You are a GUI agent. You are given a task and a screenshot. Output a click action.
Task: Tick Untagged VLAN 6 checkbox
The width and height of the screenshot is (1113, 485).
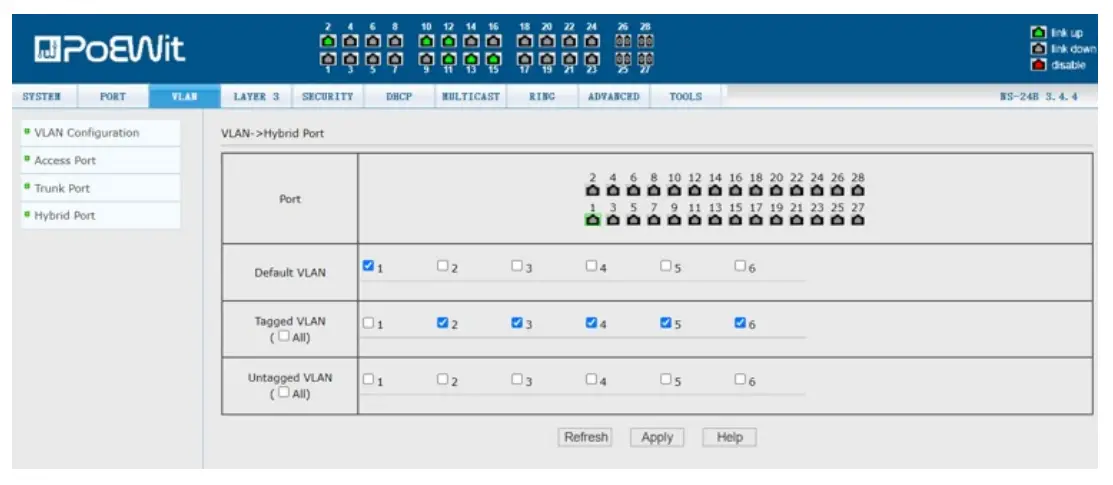[x=740, y=379]
